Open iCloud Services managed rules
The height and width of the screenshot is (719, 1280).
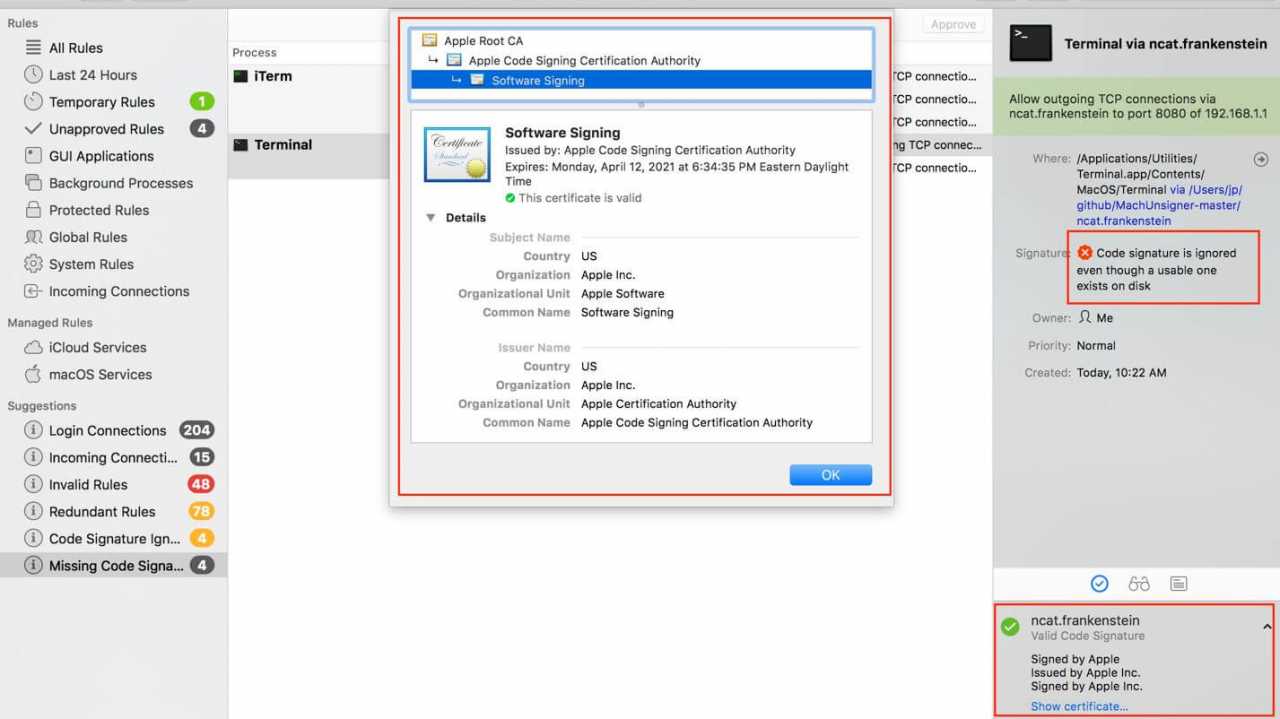coord(97,347)
